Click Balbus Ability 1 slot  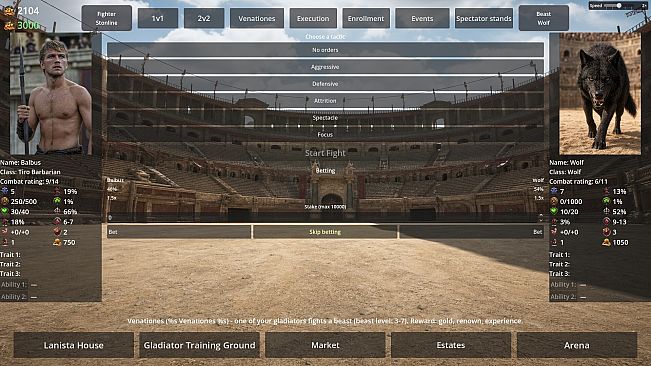(19, 285)
